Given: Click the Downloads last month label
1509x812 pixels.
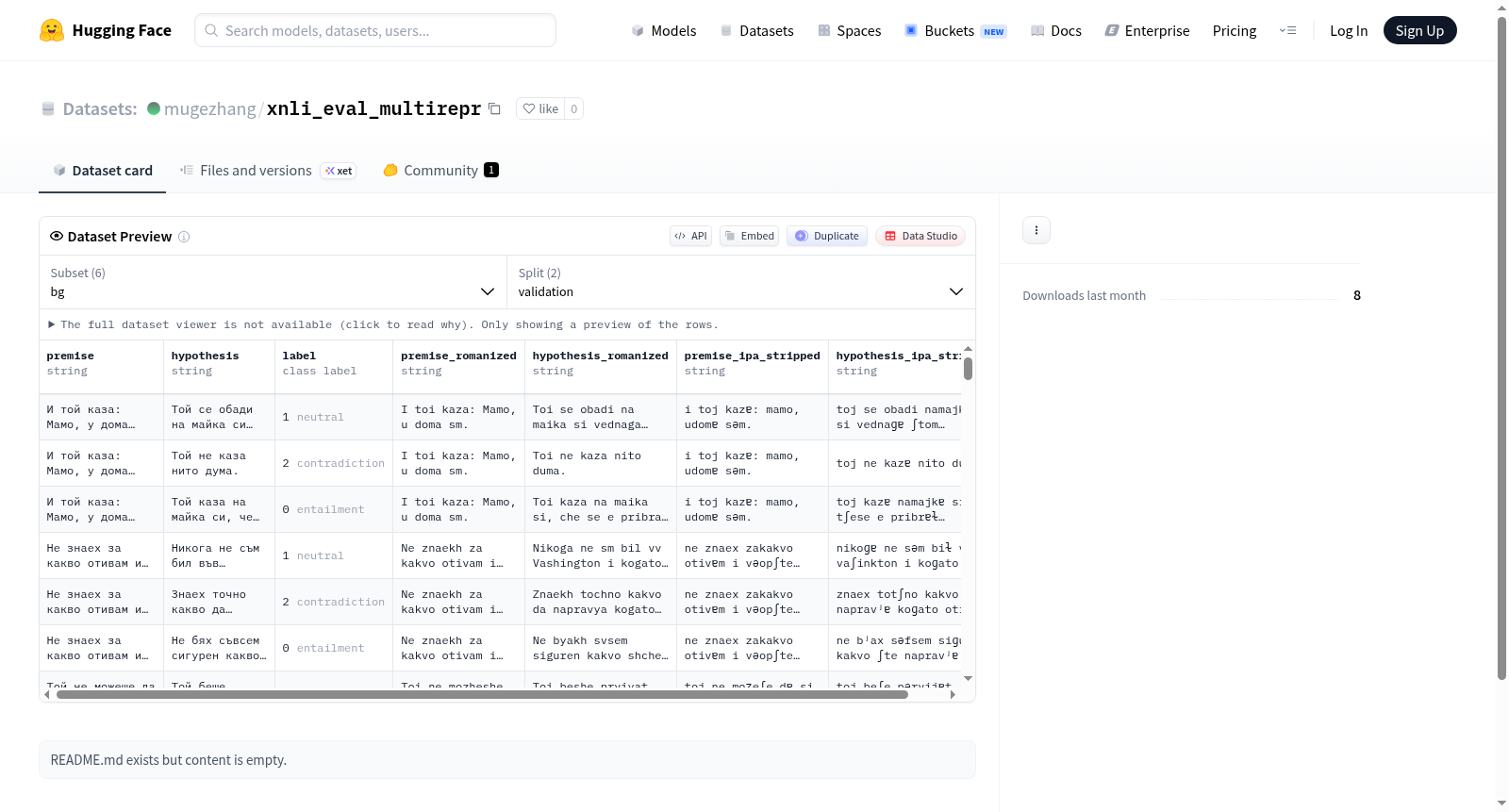Looking at the screenshot, I should pos(1084,295).
